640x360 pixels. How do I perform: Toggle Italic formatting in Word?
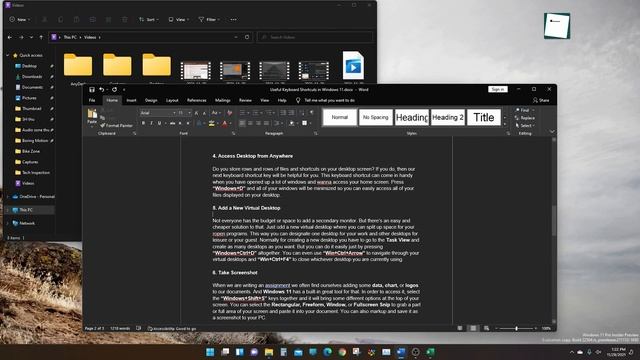click(151, 123)
